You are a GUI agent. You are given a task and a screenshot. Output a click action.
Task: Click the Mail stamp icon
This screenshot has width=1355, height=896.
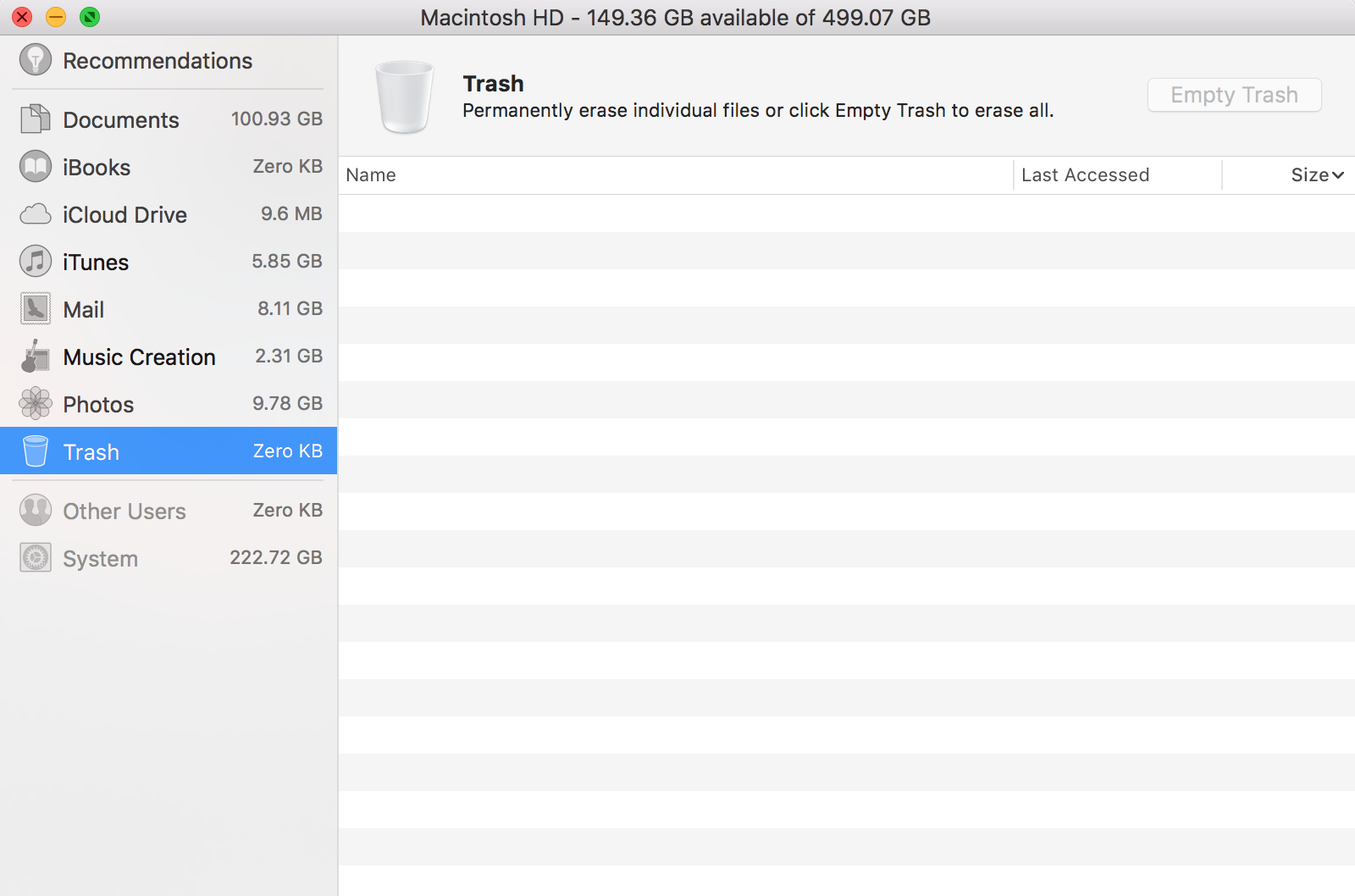pos(36,309)
